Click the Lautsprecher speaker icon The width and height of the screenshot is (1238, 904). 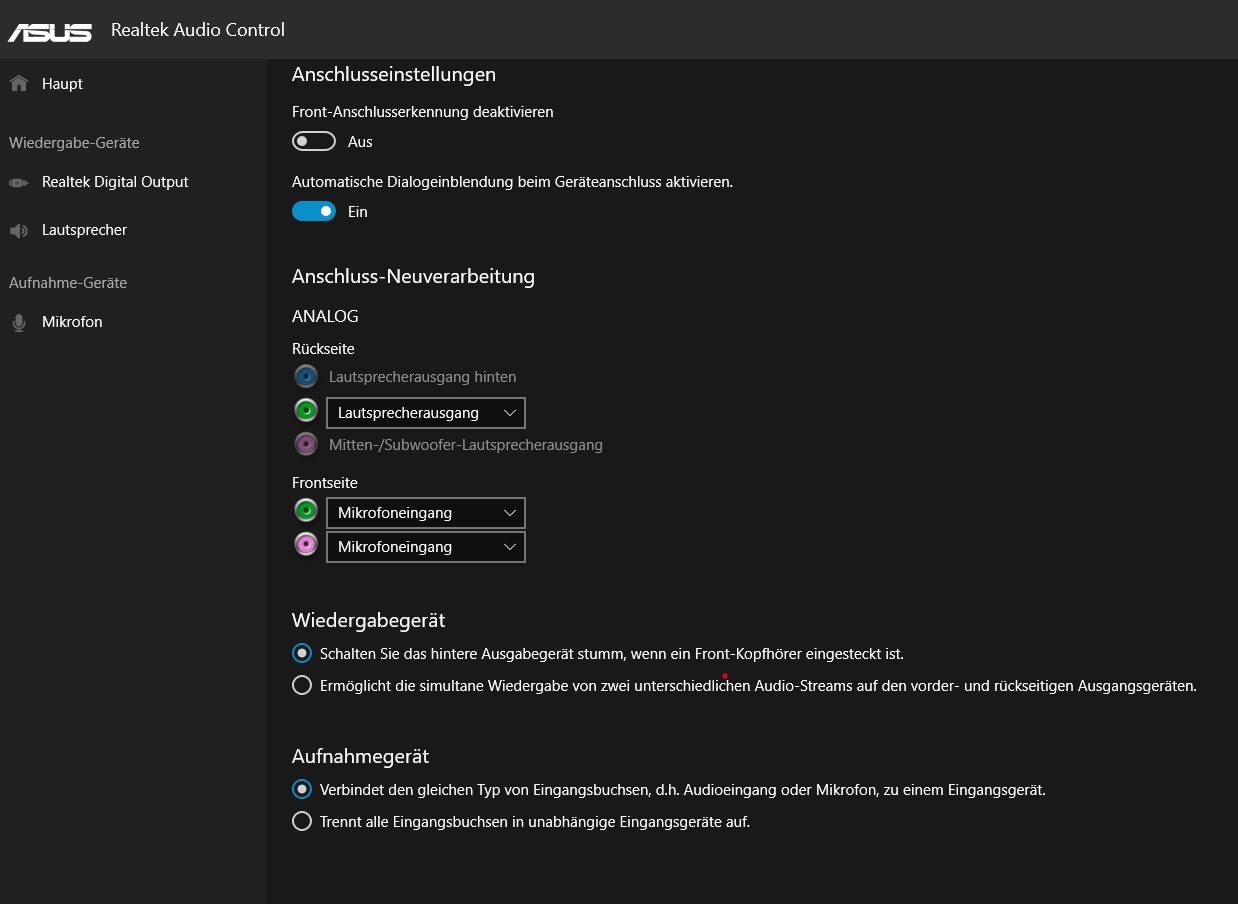click(x=18, y=231)
